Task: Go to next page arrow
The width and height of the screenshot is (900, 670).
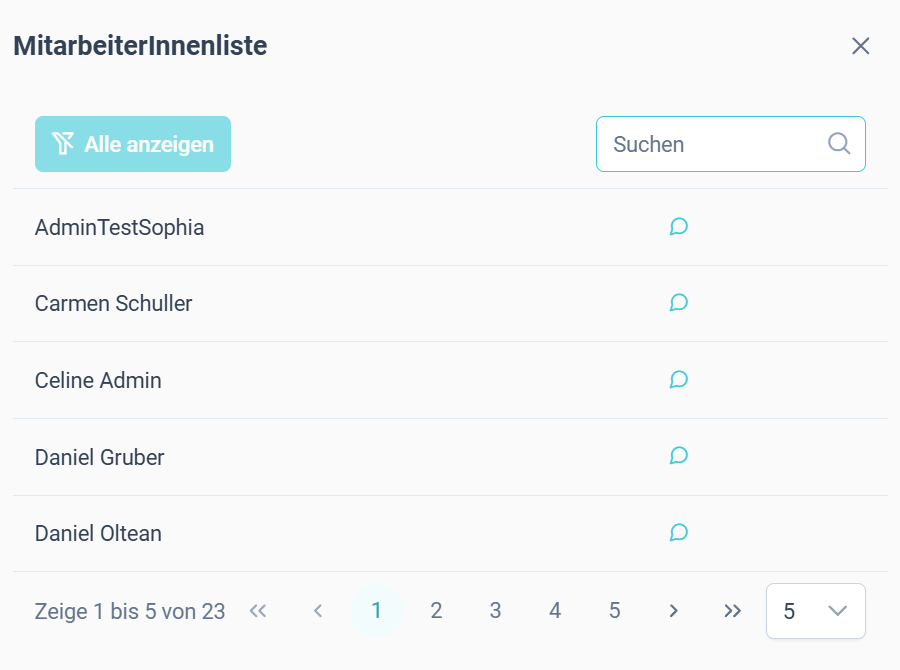Action: (674, 611)
